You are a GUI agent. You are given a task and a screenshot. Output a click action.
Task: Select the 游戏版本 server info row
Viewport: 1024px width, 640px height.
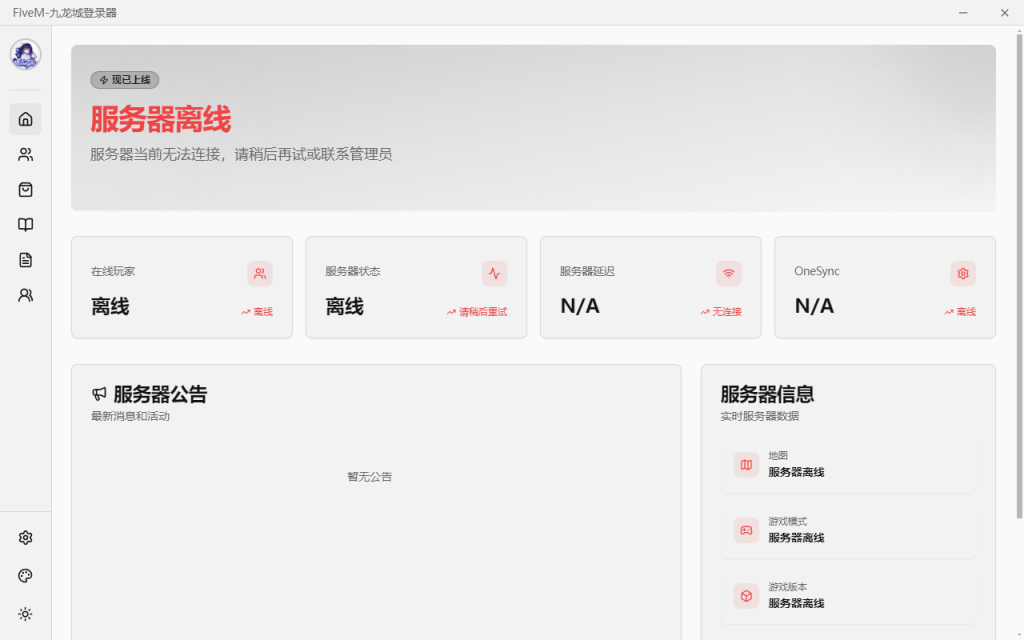tap(848, 596)
